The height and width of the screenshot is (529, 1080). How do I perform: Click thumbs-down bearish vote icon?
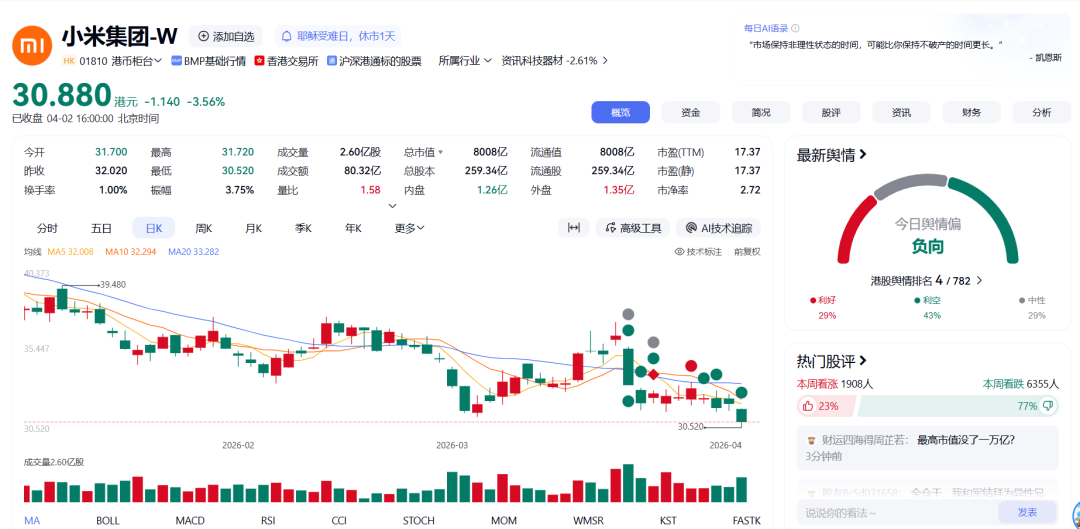click(x=1048, y=406)
